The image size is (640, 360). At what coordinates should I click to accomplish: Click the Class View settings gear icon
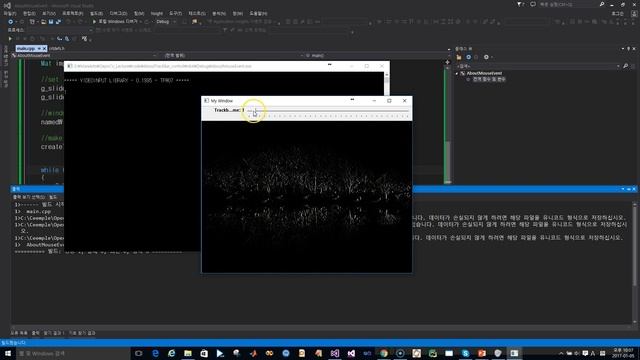point(486,57)
